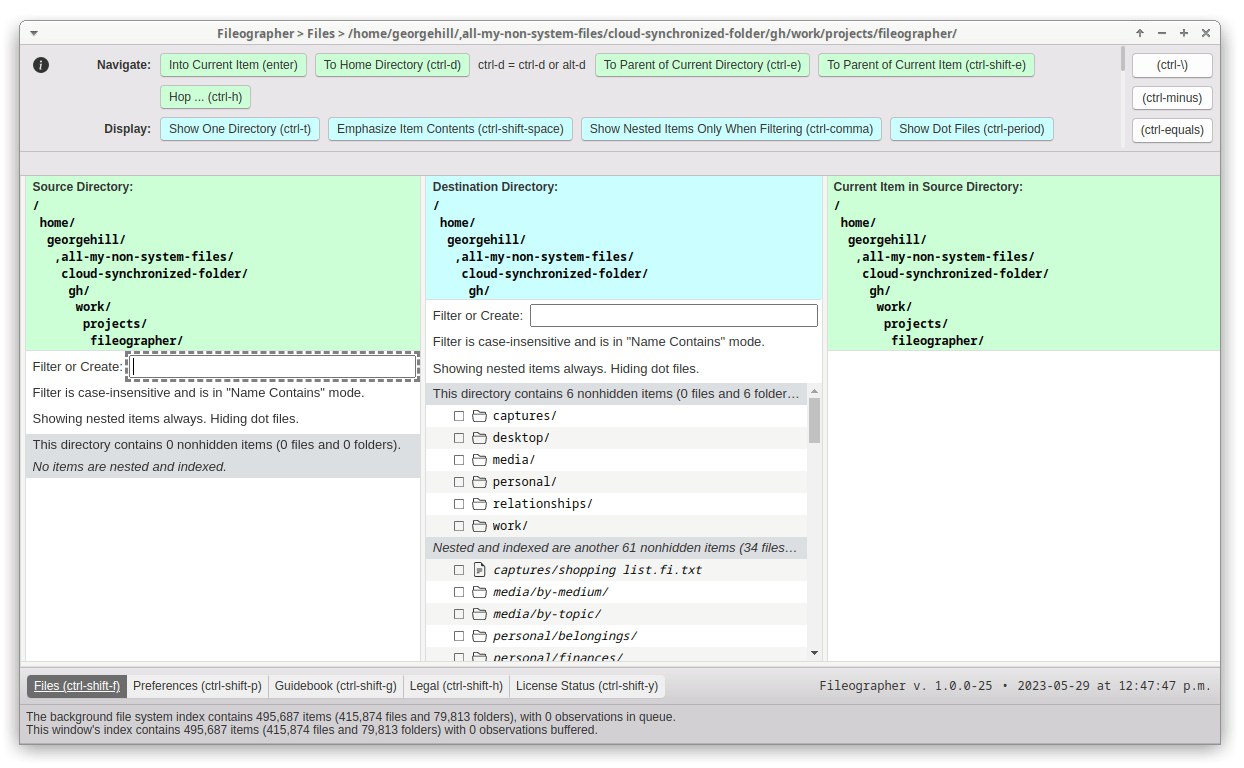Screen dimensions: 1244x768
Task: Select the desktop/ folder name
Action: point(521,438)
